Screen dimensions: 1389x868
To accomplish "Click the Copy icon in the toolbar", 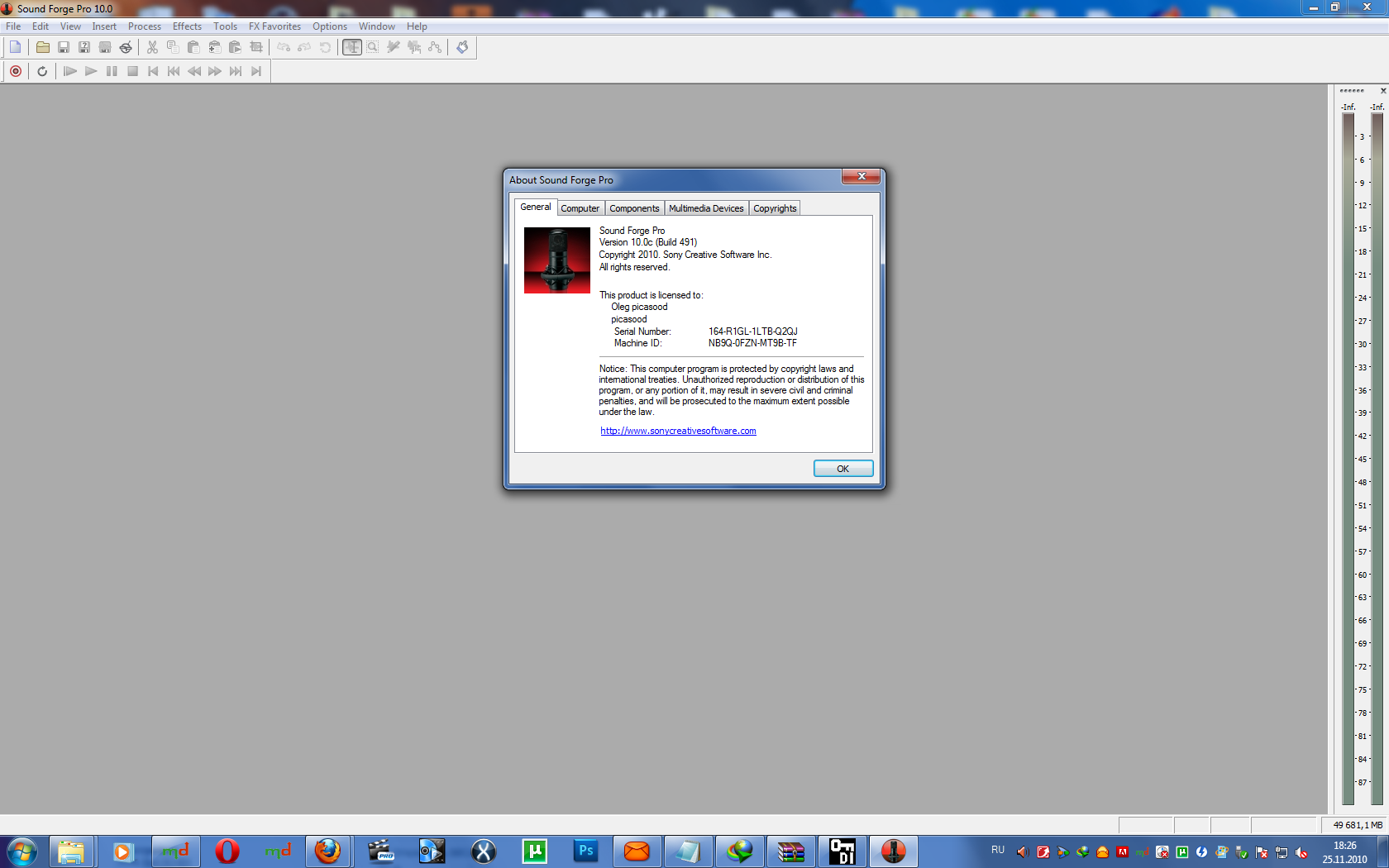I will pyautogui.click(x=173, y=47).
